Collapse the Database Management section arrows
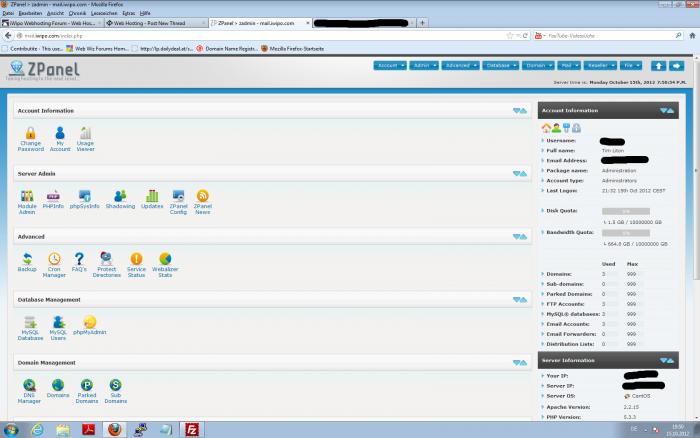Screen dimensions: 700x438 520,300
